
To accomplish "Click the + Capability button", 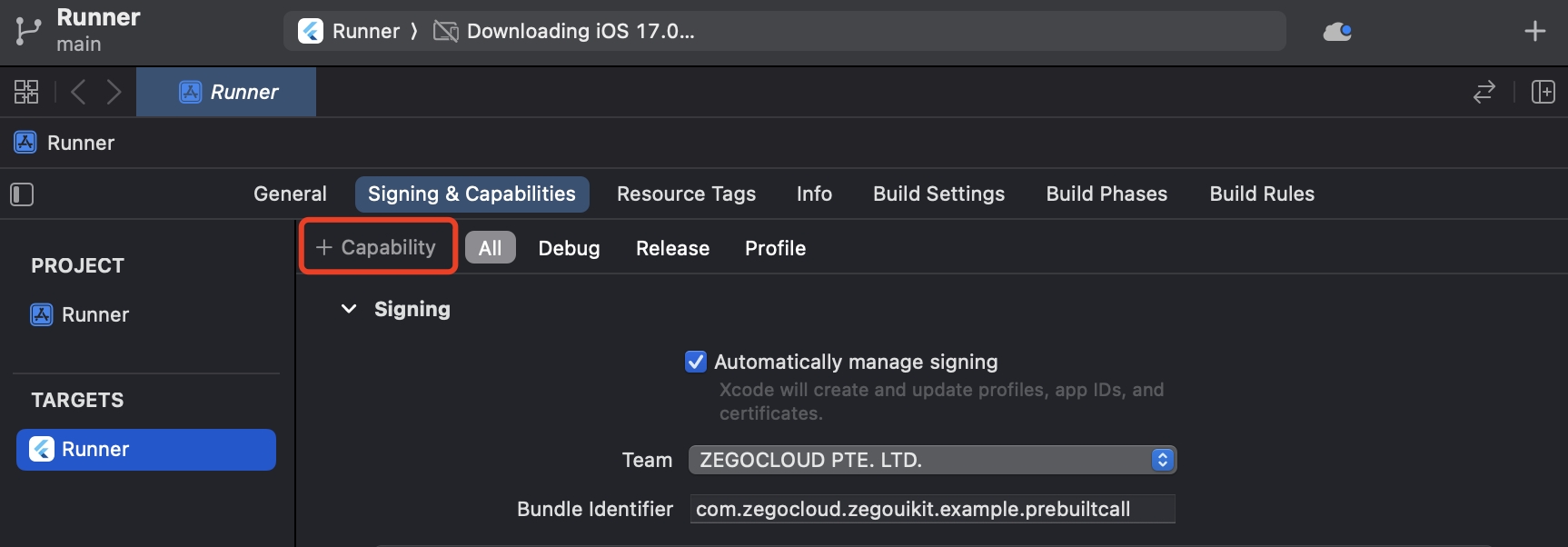I will (376, 247).
